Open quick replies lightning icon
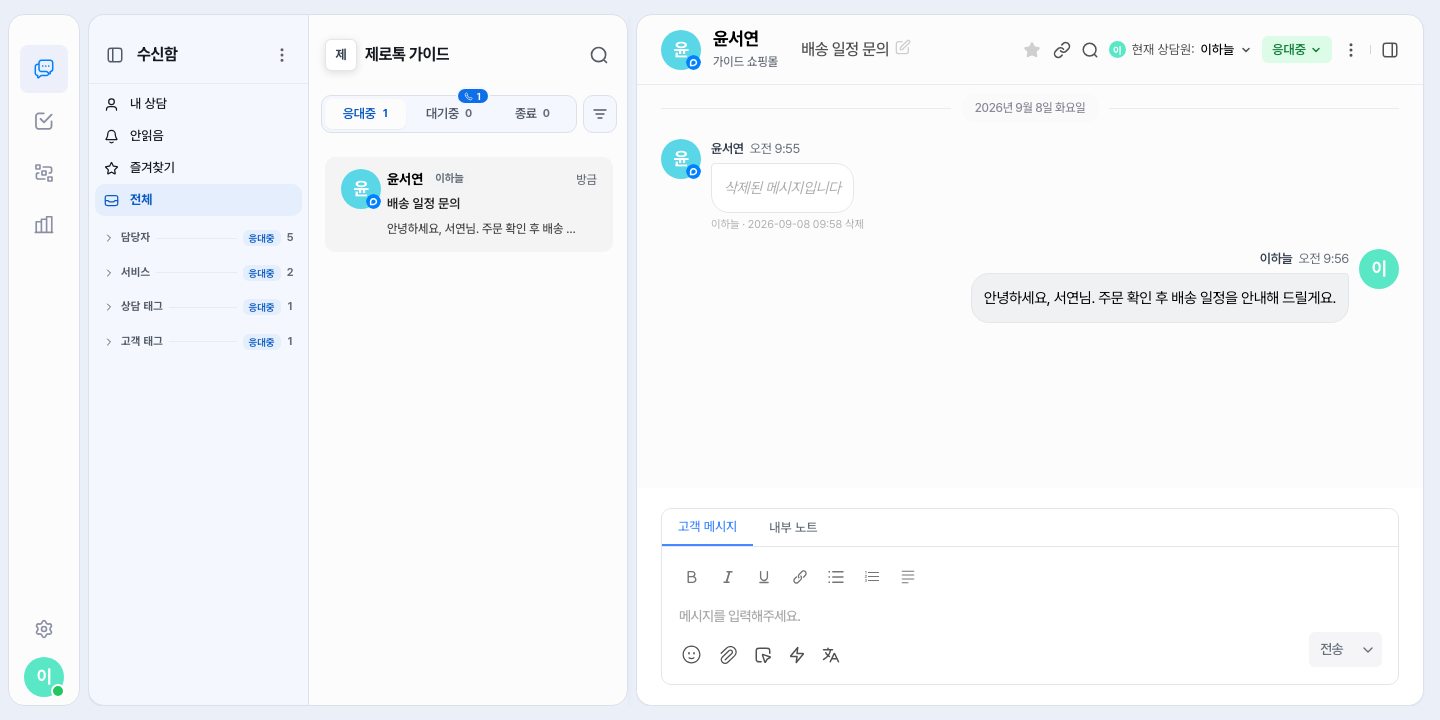 pyautogui.click(x=797, y=655)
